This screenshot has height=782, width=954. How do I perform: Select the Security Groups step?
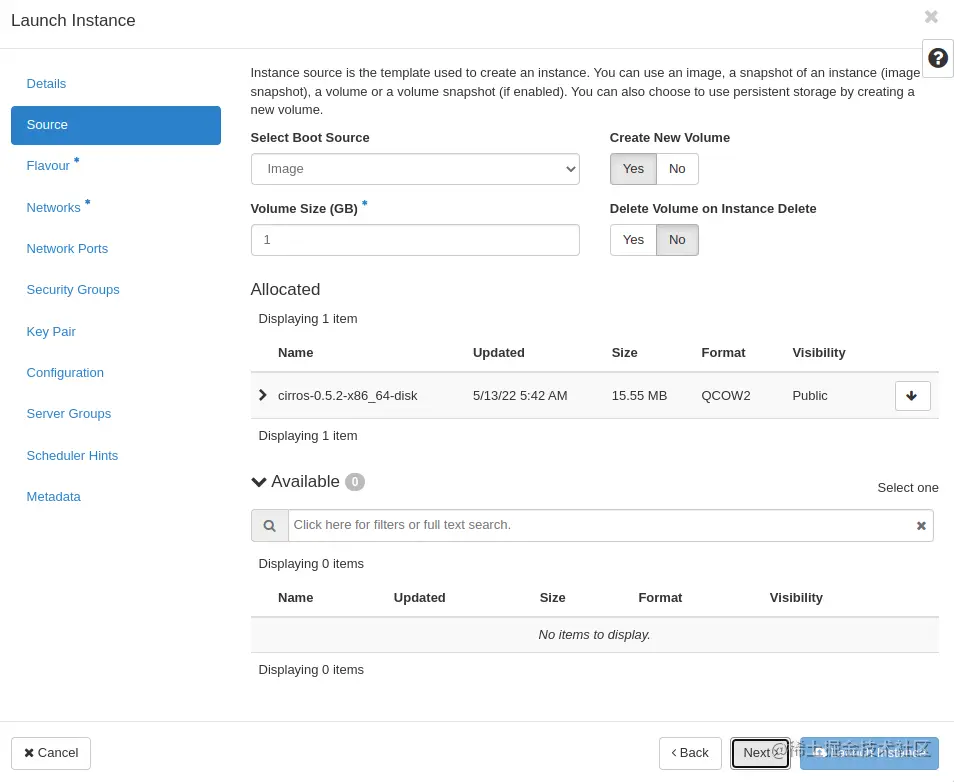(x=73, y=289)
